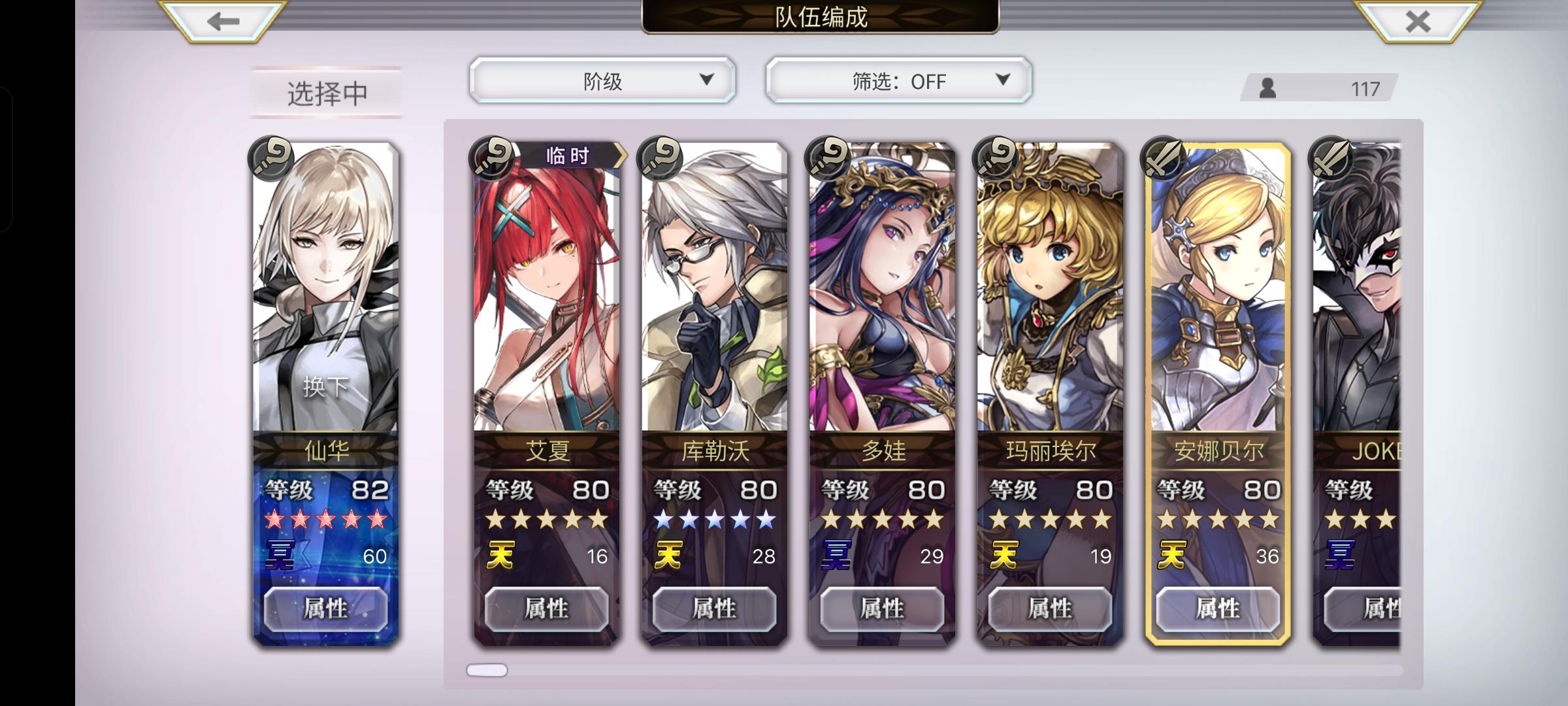Viewport: 1568px width, 706px height.
Task: Click the 天 element icon on 艾夏's card
Action: (x=501, y=555)
